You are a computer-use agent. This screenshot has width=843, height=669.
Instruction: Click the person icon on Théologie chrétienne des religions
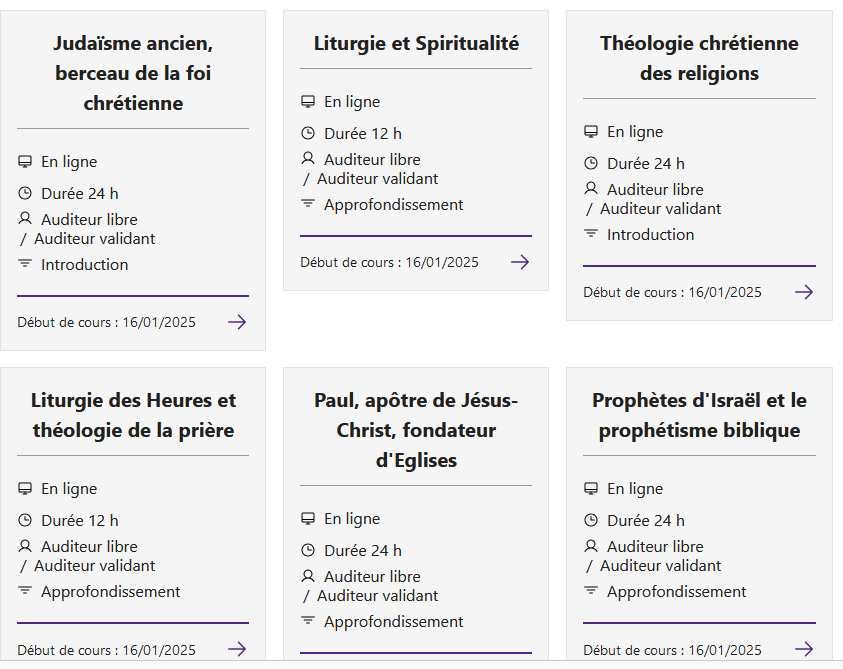click(x=590, y=189)
